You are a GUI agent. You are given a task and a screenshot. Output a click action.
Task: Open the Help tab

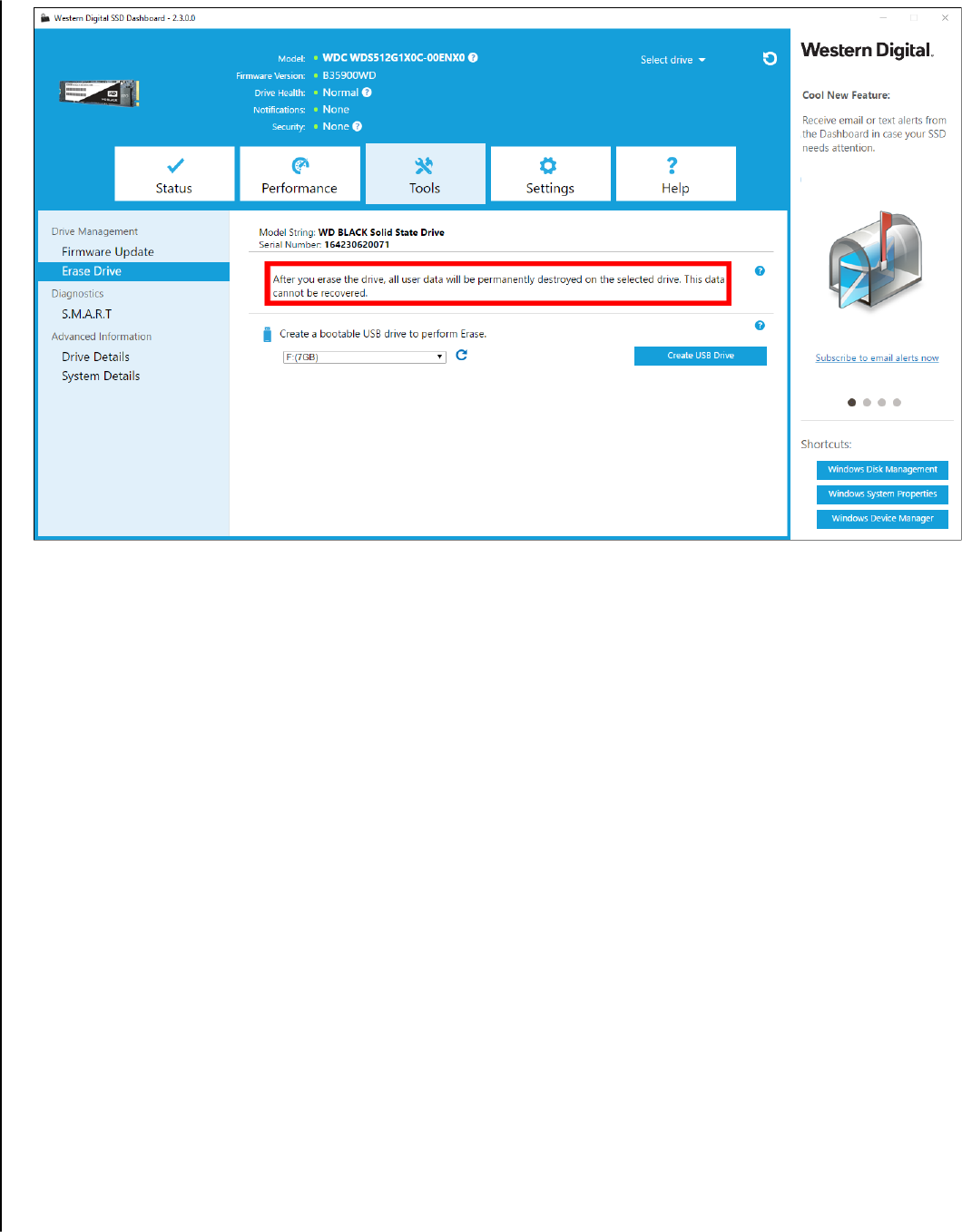pos(675,174)
